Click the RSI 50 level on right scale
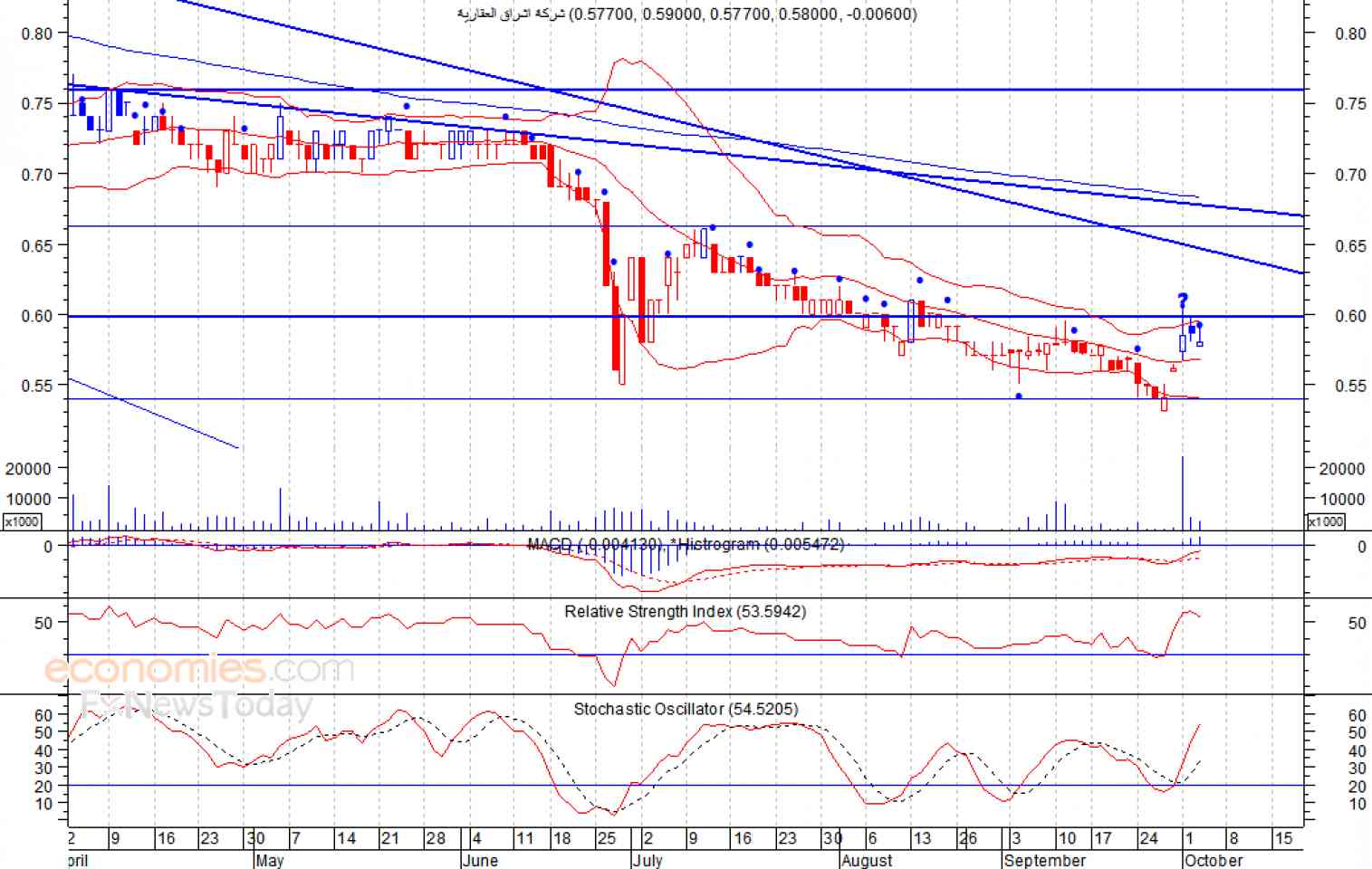Image resolution: width=1372 pixels, height=869 pixels. tap(1357, 623)
